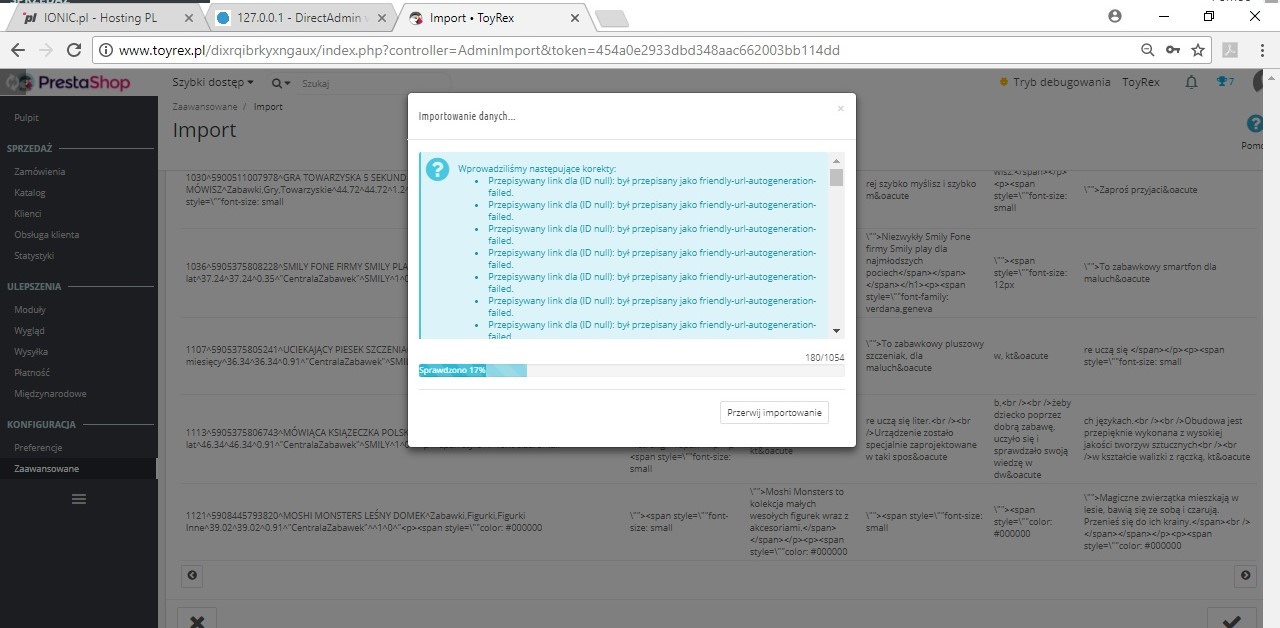Collapse the sidebar with the hamburger icon

79,499
